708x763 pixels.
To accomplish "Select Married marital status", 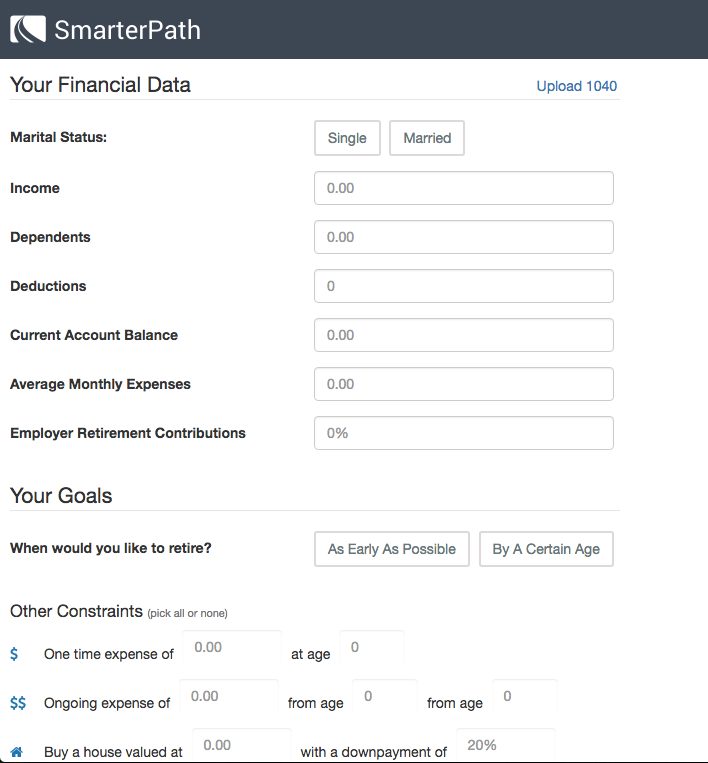I will tap(427, 138).
